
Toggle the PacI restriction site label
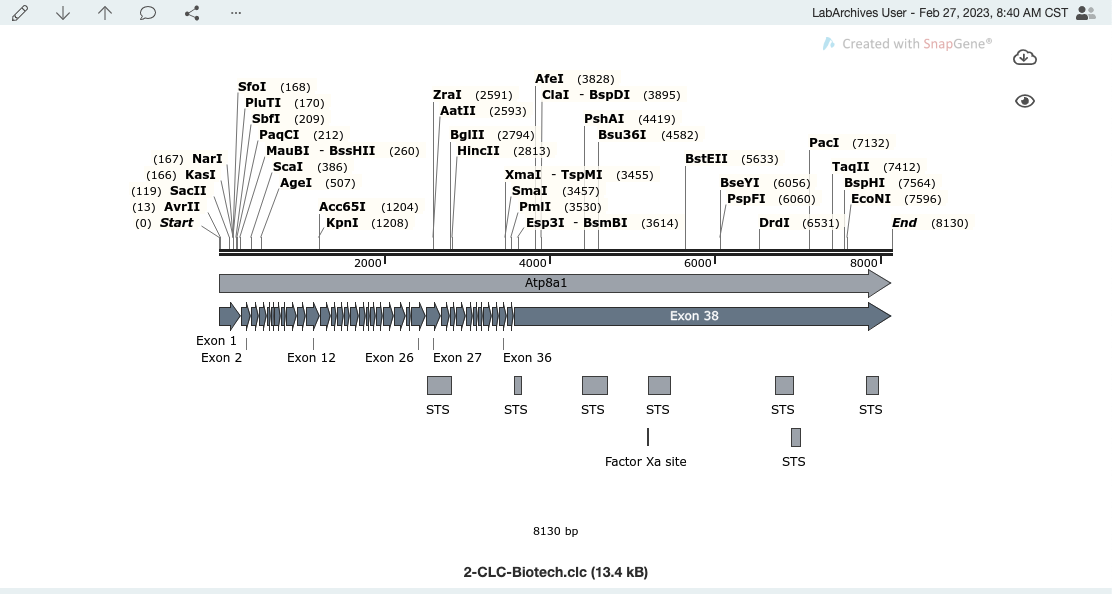pyautogui.click(x=822, y=142)
